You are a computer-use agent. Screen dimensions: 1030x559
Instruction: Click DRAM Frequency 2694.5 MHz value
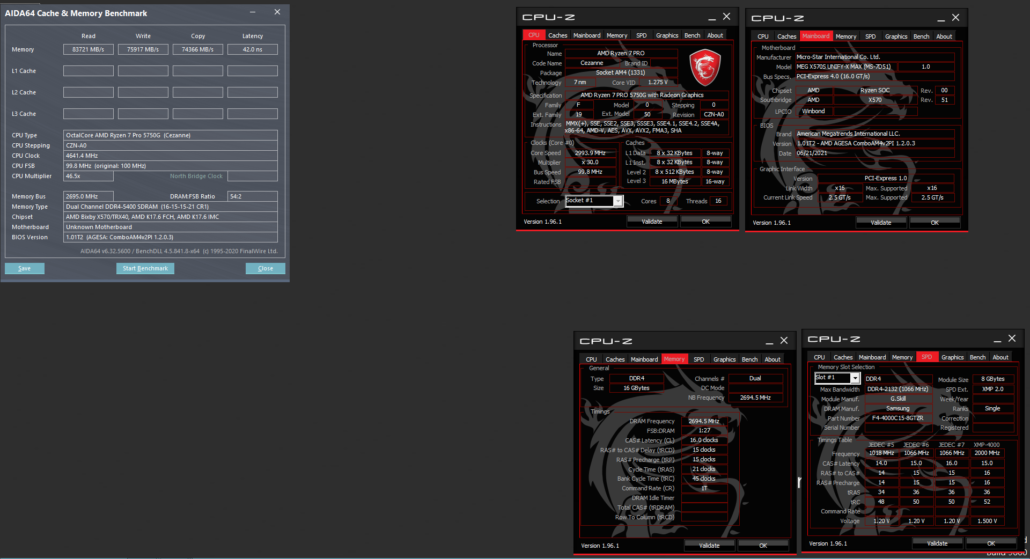[704, 421]
